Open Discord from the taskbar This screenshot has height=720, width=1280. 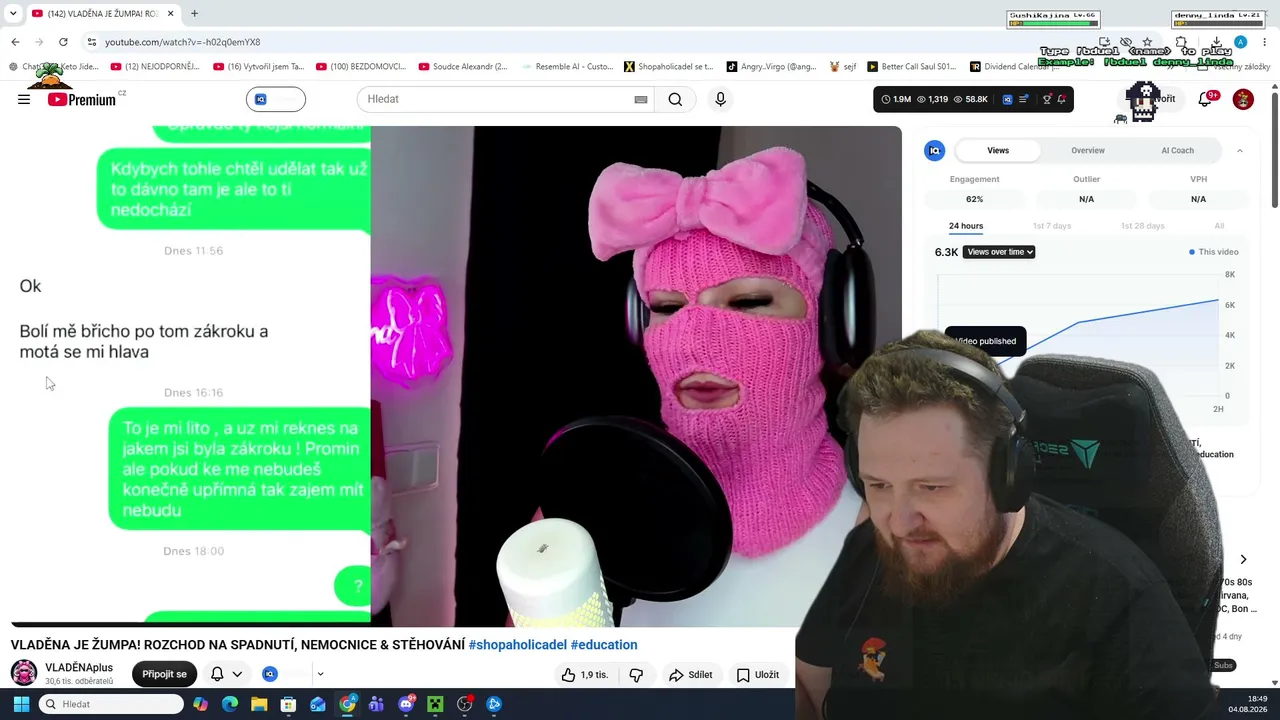(x=406, y=704)
